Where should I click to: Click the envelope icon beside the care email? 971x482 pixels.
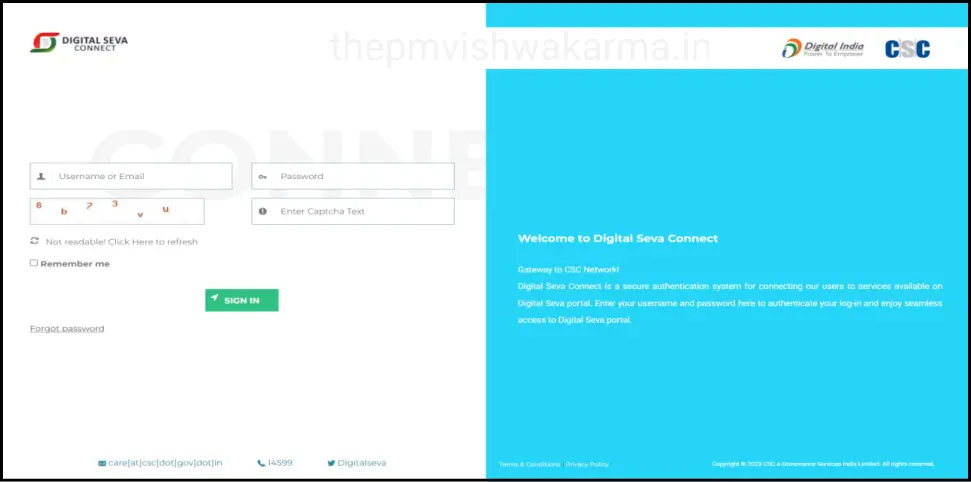click(x=102, y=463)
